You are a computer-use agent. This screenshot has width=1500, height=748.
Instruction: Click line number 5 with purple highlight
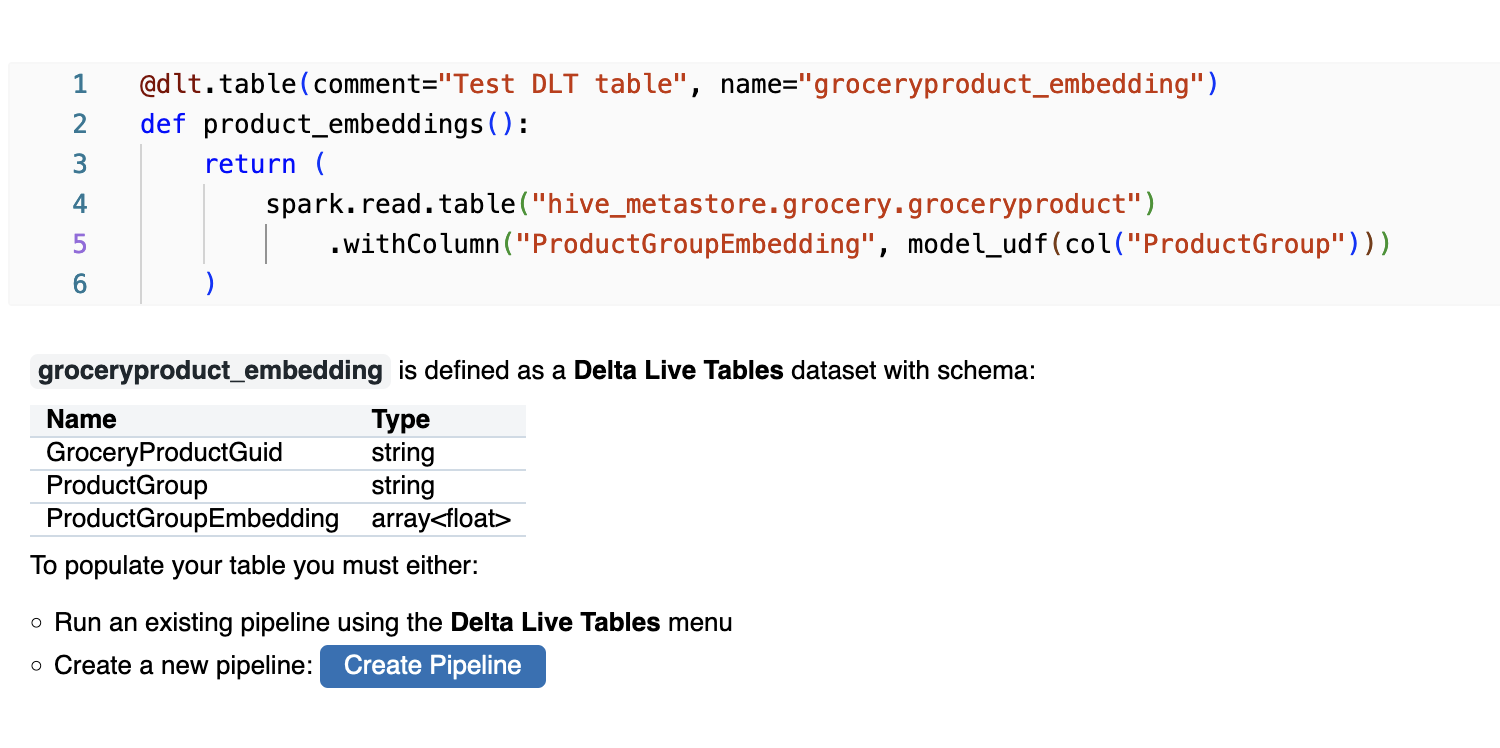80,243
